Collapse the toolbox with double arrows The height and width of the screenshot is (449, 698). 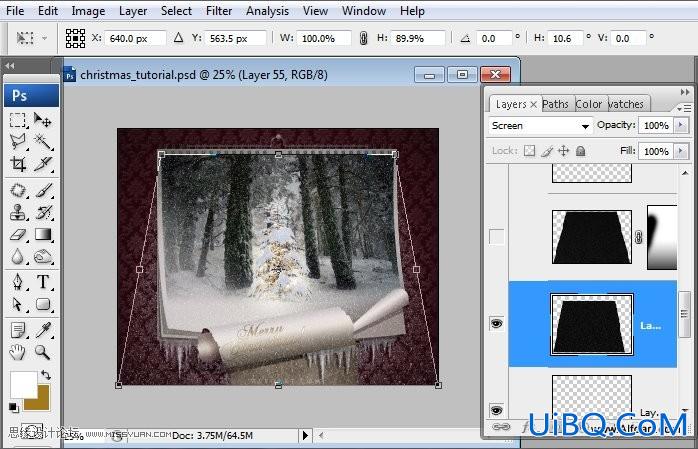tap(10, 66)
